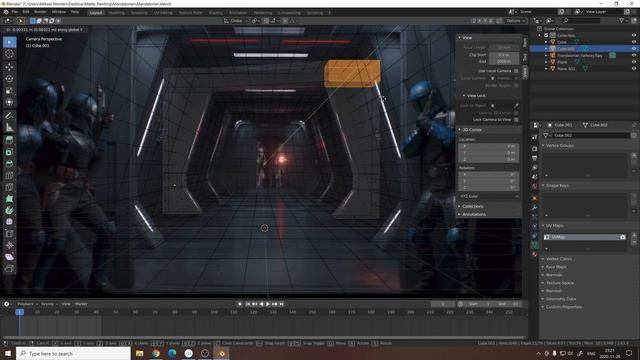Open Chrome from the Windows taskbar
Viewport: 640px width, 360px height.
[x=156, y=353]
